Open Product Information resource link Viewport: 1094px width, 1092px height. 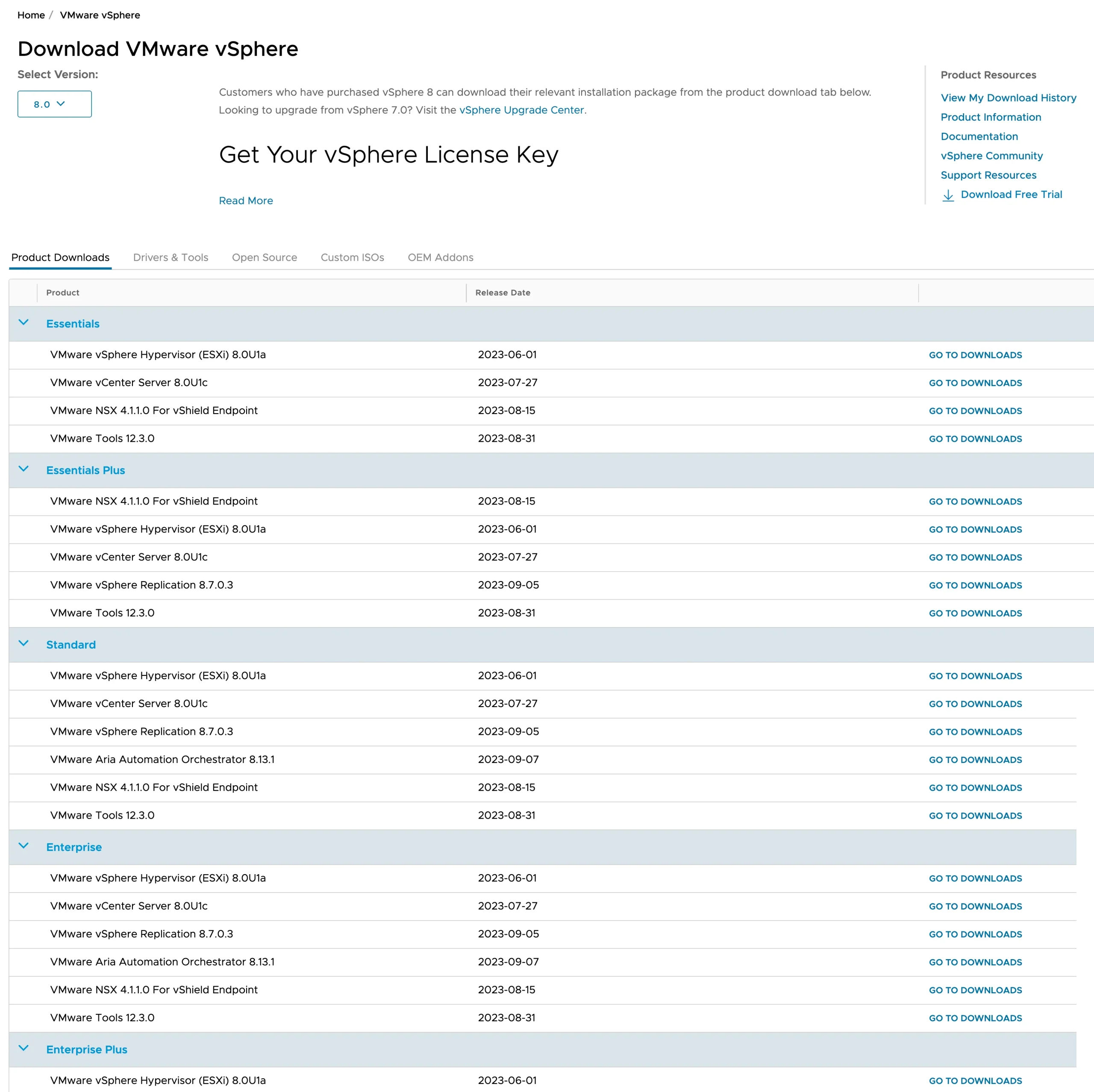(x=991, y=117)
